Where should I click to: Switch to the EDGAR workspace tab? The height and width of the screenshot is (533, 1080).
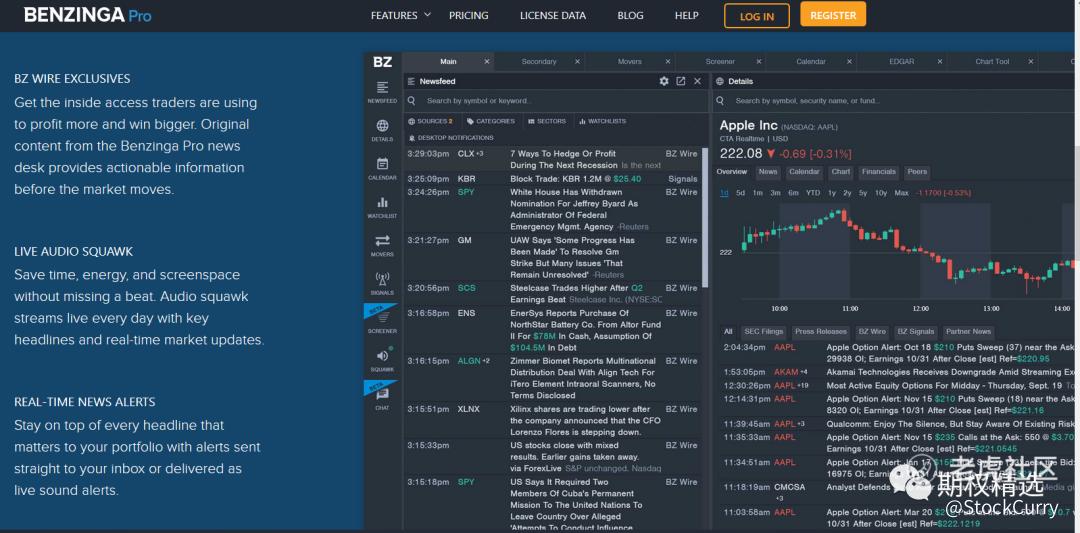click(901, 61)
